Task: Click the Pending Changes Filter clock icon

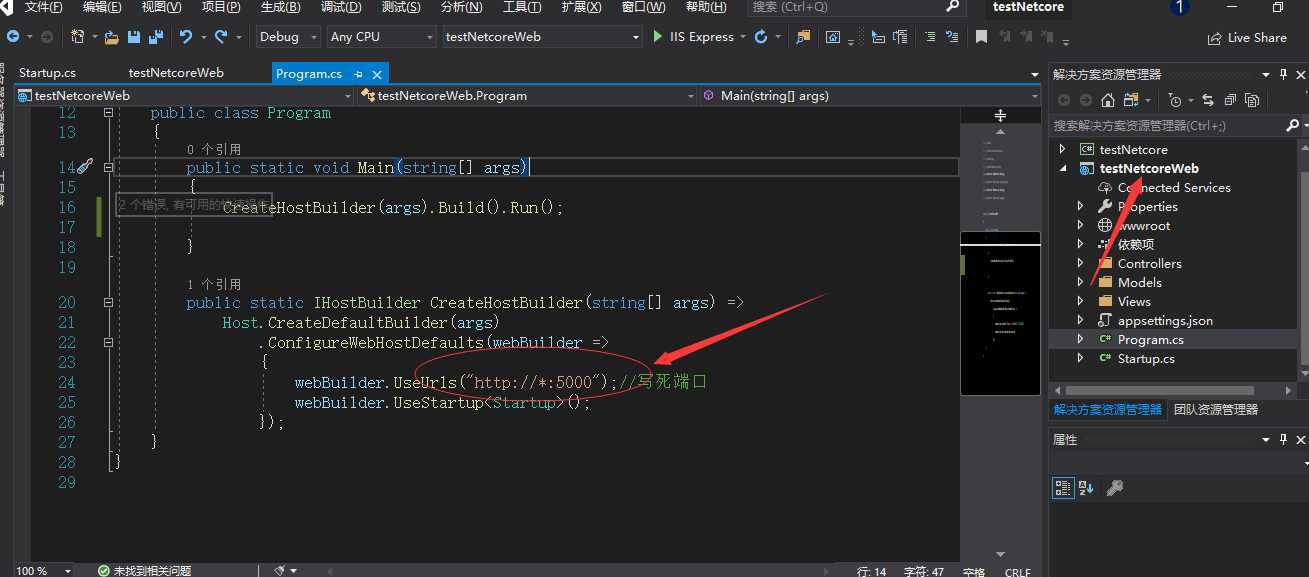Action: 1175,100
